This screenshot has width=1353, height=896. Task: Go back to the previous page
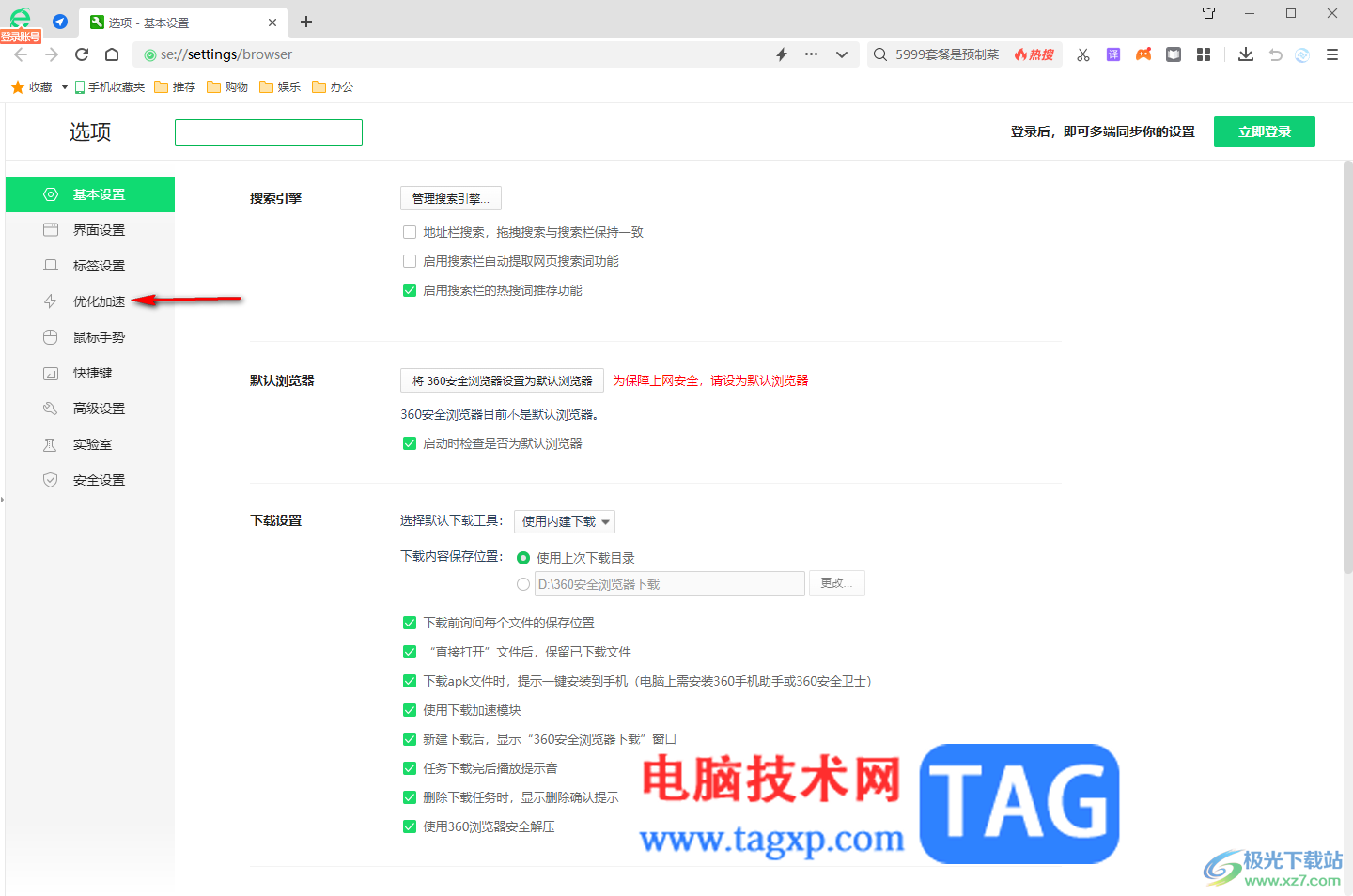click(21, 54)
